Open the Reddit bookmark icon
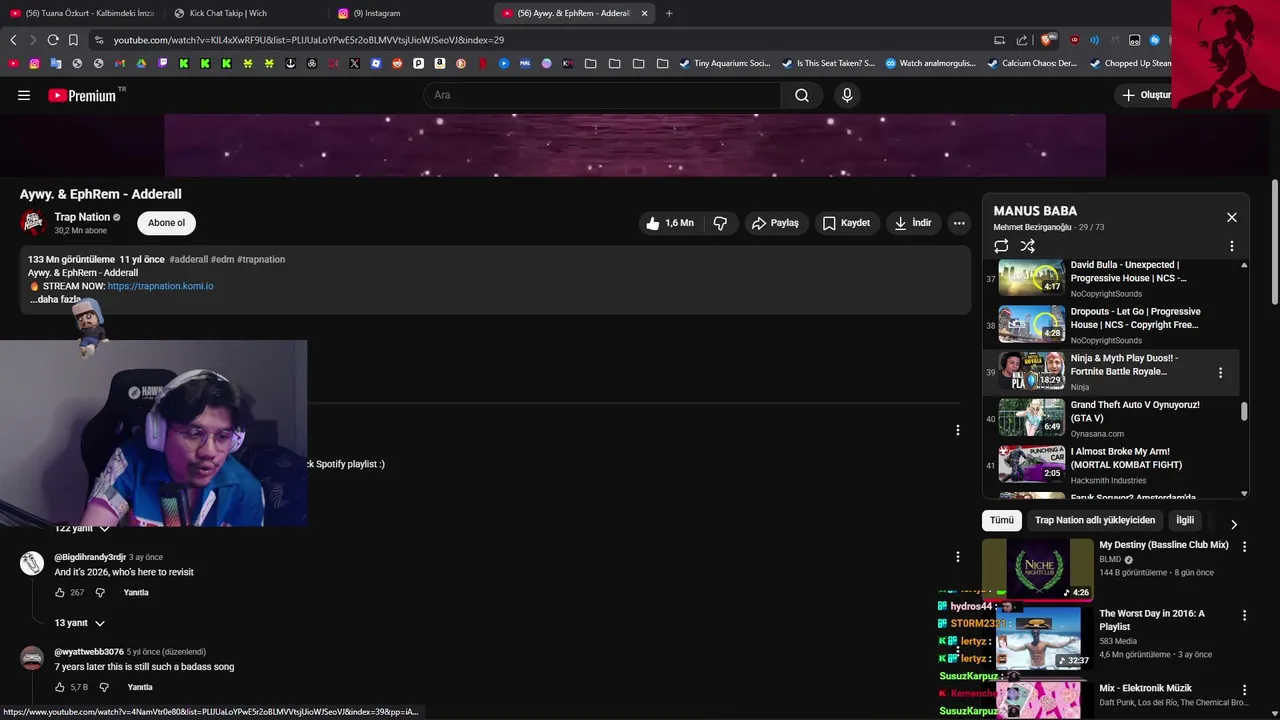The height and width of the screenshot is (720, 1280). pyautogui.click(x=397, y=63)
